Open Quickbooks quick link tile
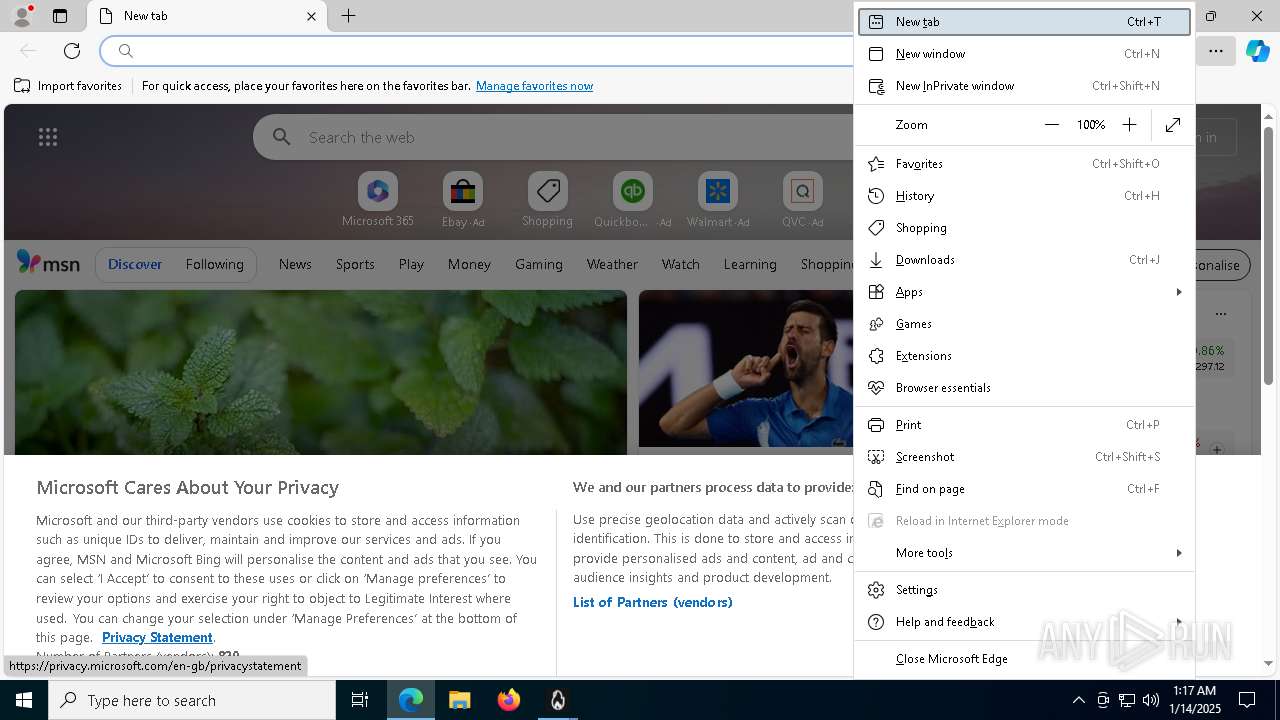Screen dimensions: 1280x720 [632, 200]
